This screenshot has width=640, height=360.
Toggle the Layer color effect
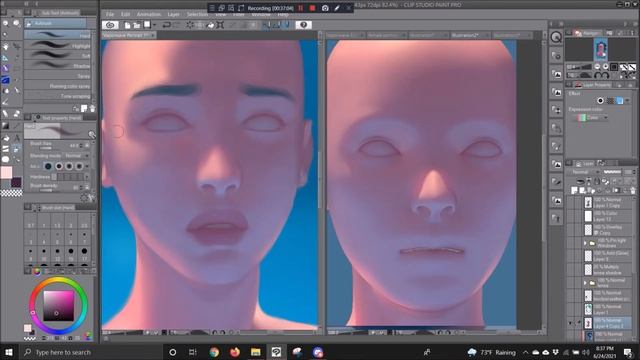pyautogui.click(x=620, y=100)
